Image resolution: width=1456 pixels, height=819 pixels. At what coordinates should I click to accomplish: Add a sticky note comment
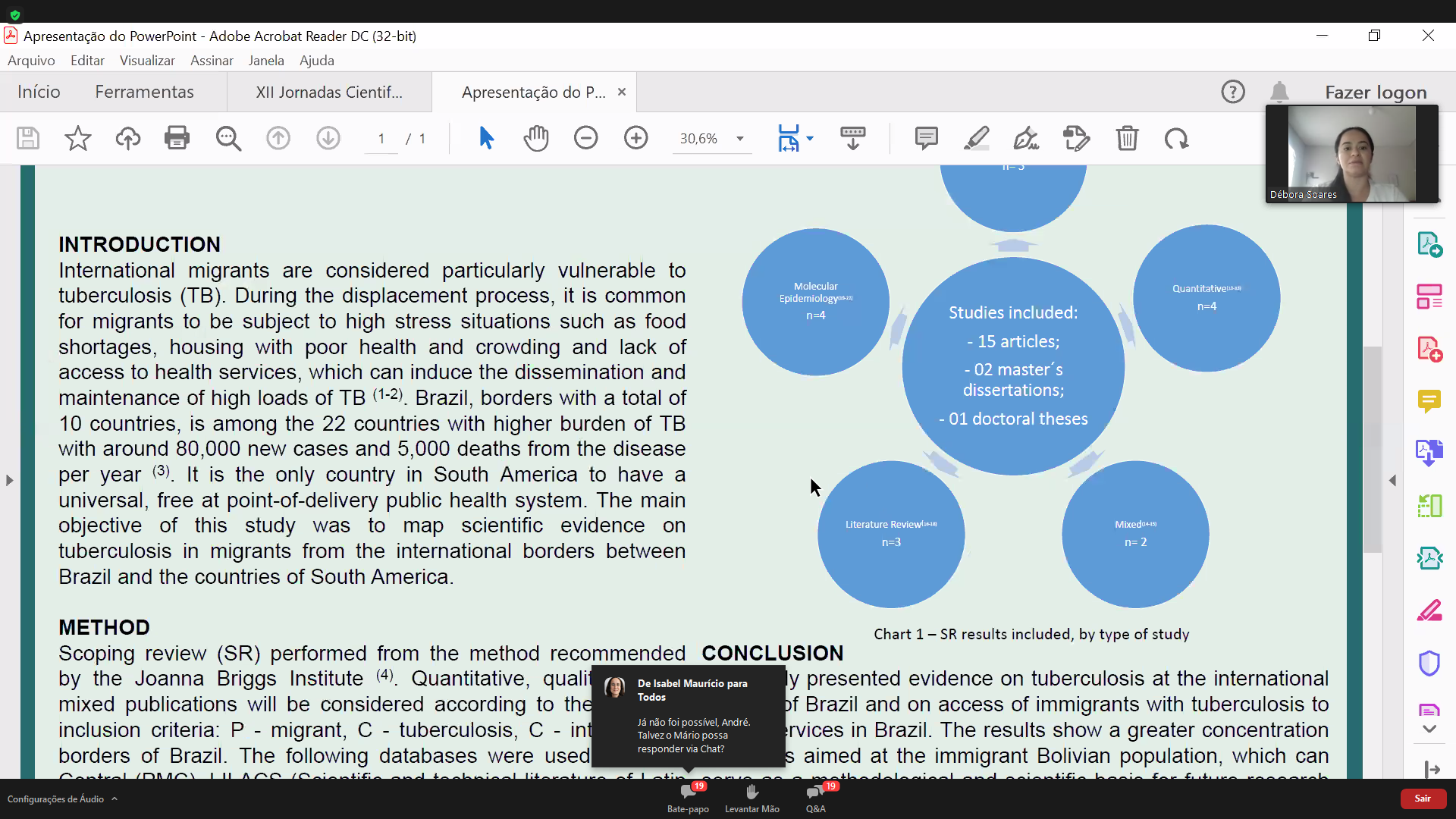(x=926, y=138)
